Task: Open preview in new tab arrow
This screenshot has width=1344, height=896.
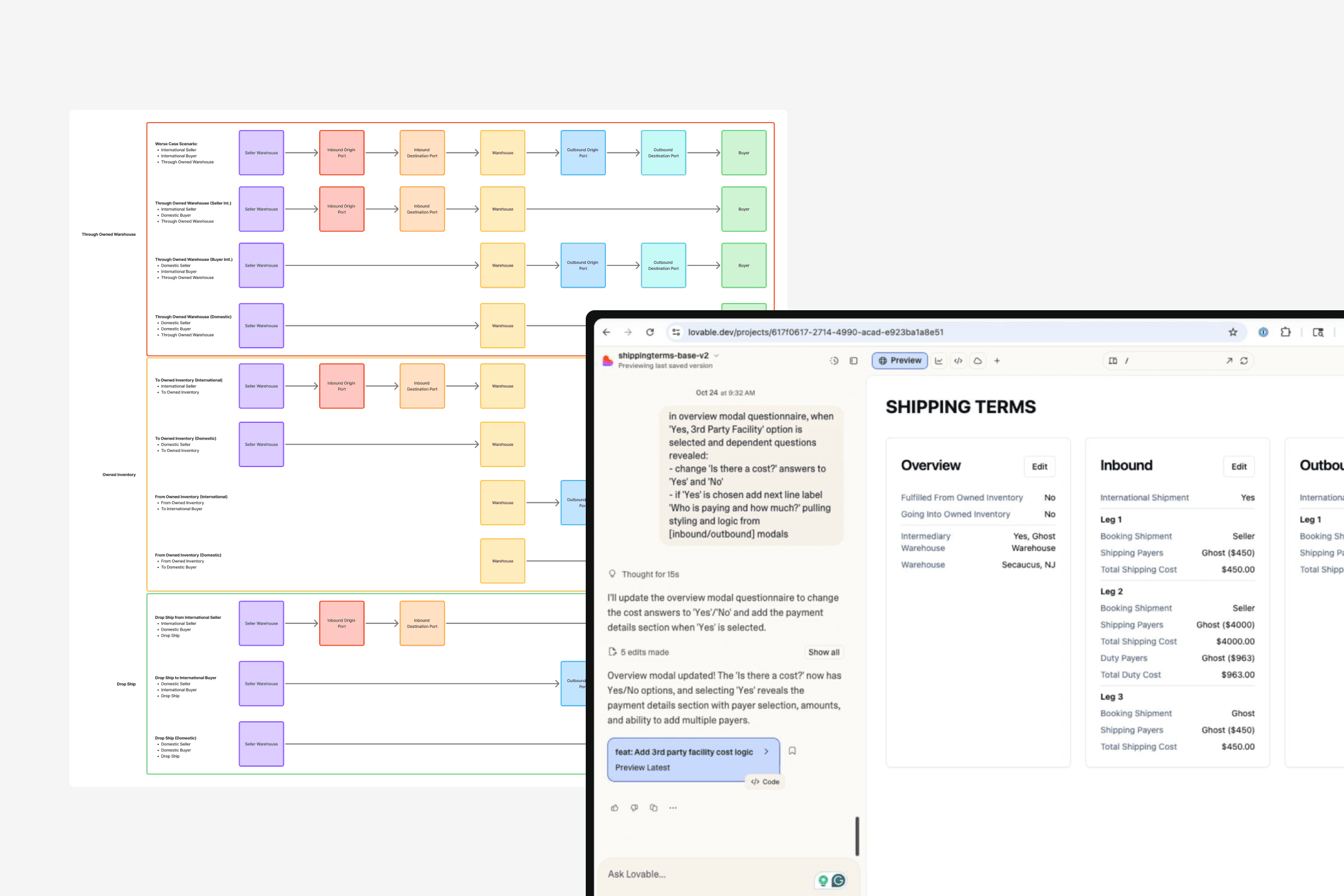Action: pyautogui.click(x=1229, y=361)
